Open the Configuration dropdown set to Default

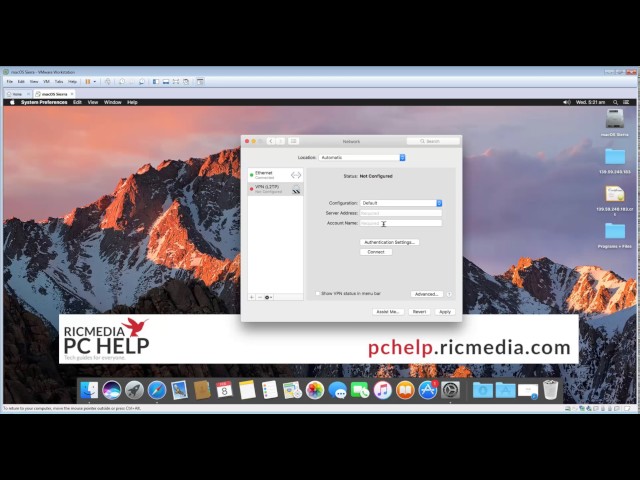[401, 203]
